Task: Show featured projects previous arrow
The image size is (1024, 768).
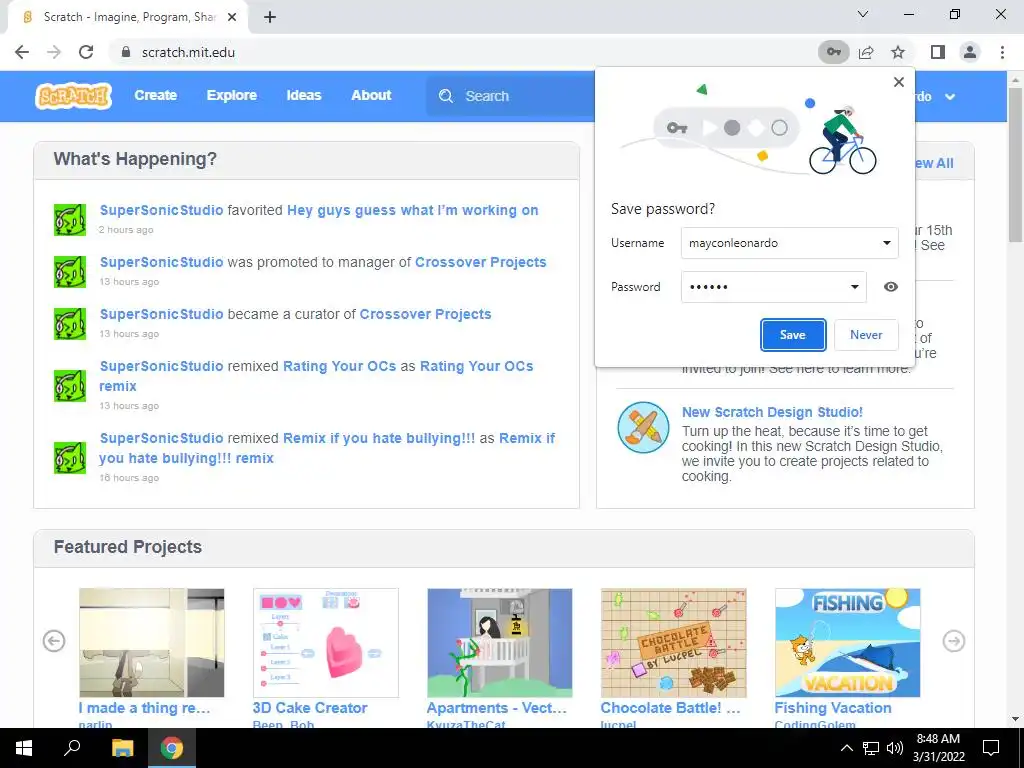Action: (54, 641)
